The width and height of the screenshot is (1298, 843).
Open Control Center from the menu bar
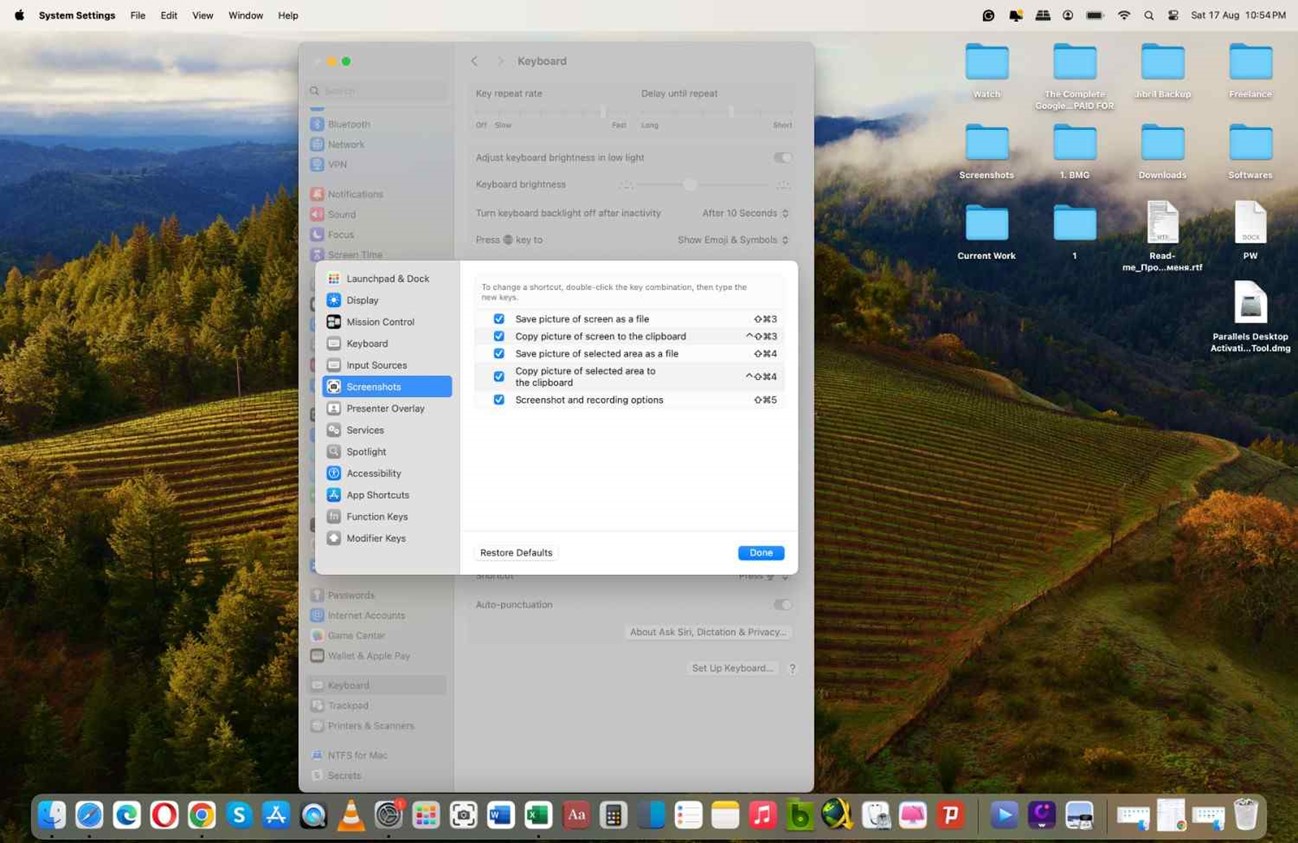[1173, 15]
